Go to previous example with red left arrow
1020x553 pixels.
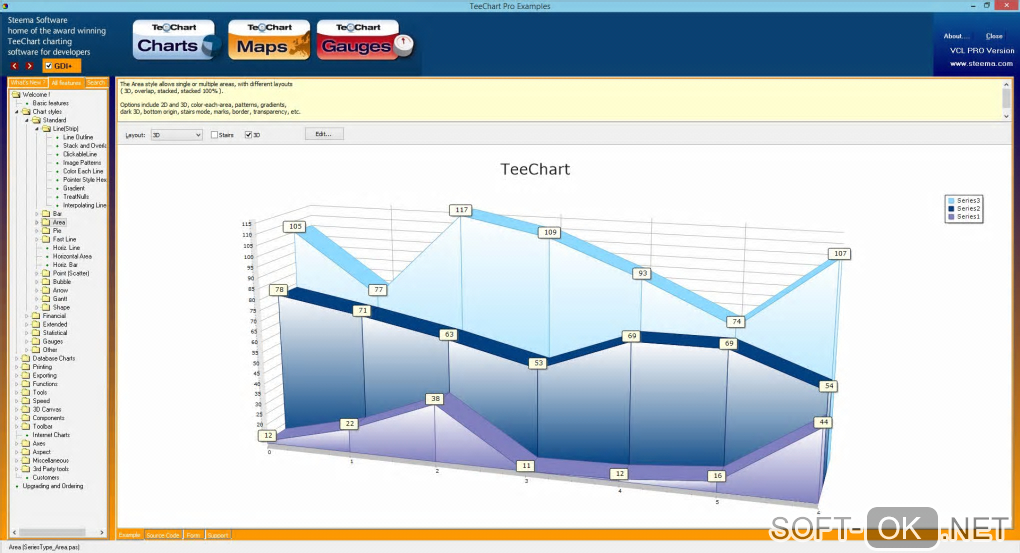14,66
